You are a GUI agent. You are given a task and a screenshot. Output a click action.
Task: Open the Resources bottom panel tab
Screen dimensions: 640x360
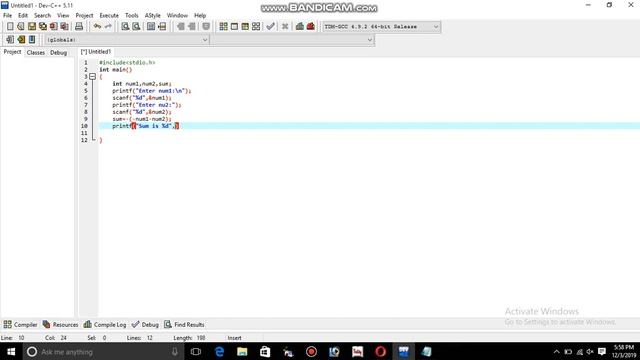click(x=60, y=324)
